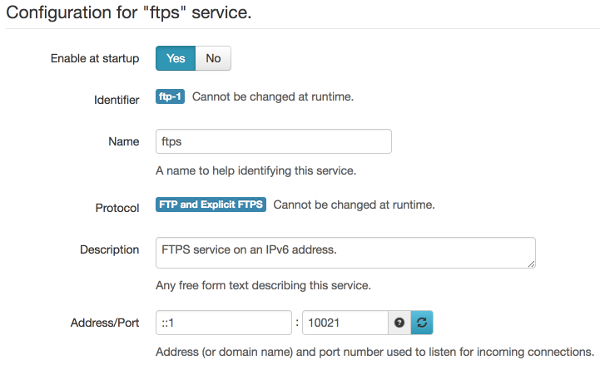Click the Identifier label

tap(117, 100)
